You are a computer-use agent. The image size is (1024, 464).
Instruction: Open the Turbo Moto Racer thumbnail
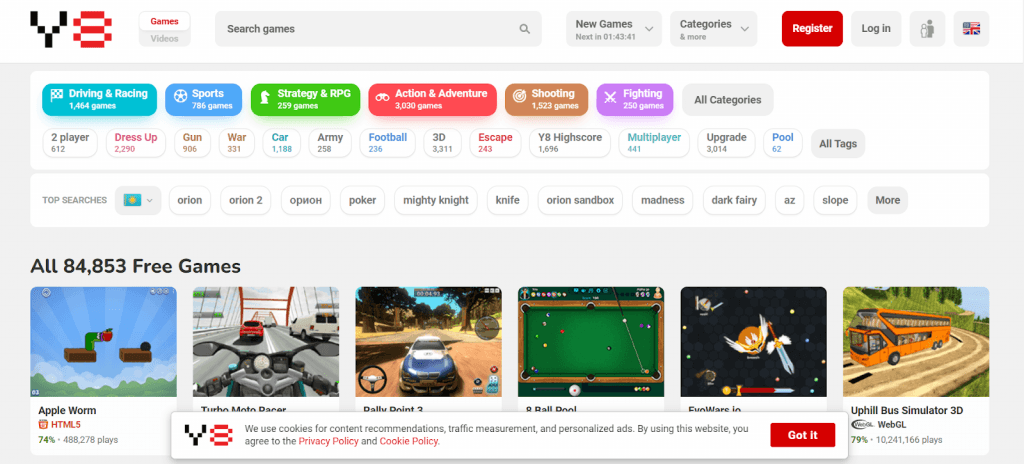pos(266,342)
